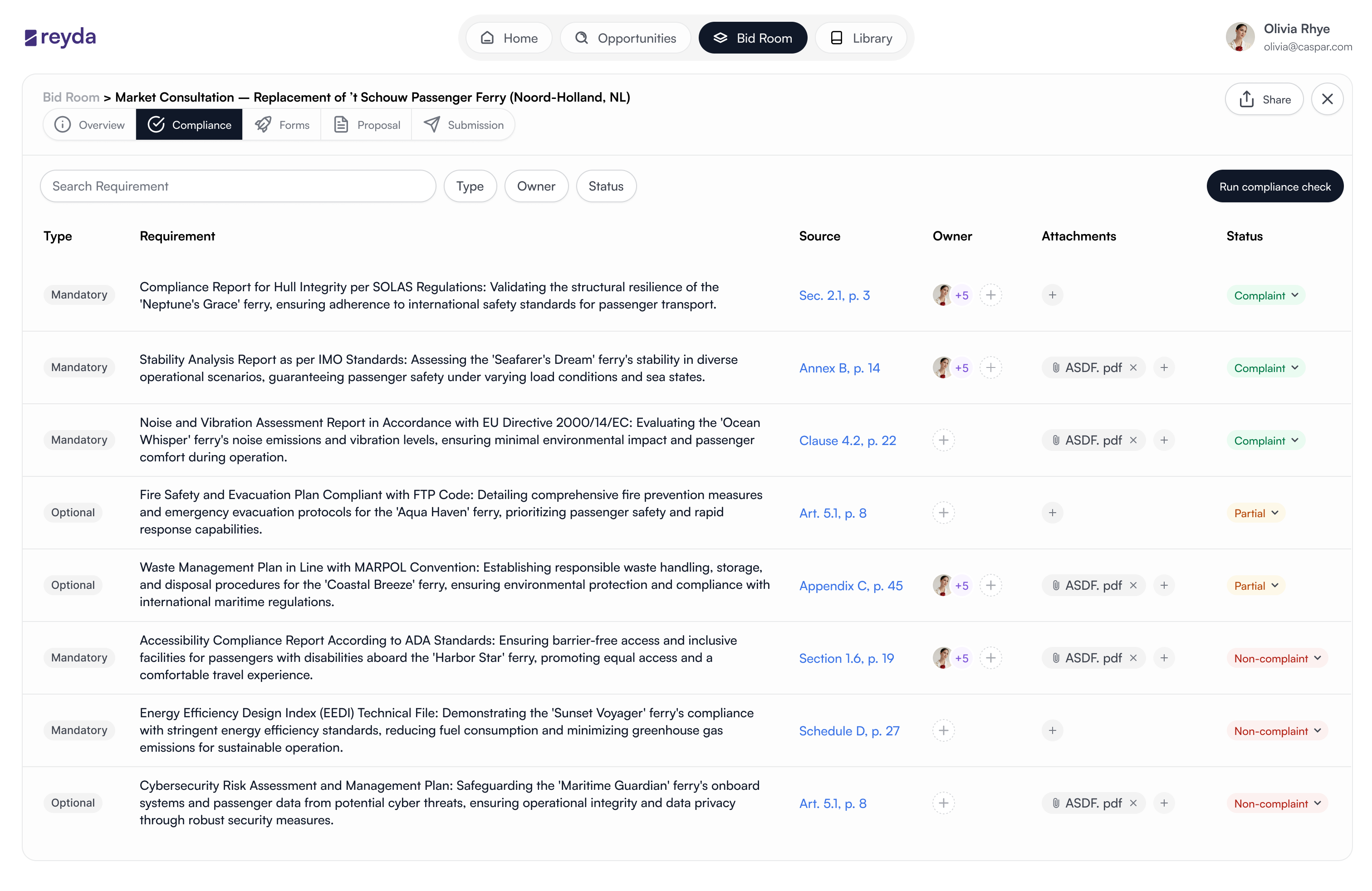
Task: Add owner to Accessibility Compliance row
Action: pos(990,658)
